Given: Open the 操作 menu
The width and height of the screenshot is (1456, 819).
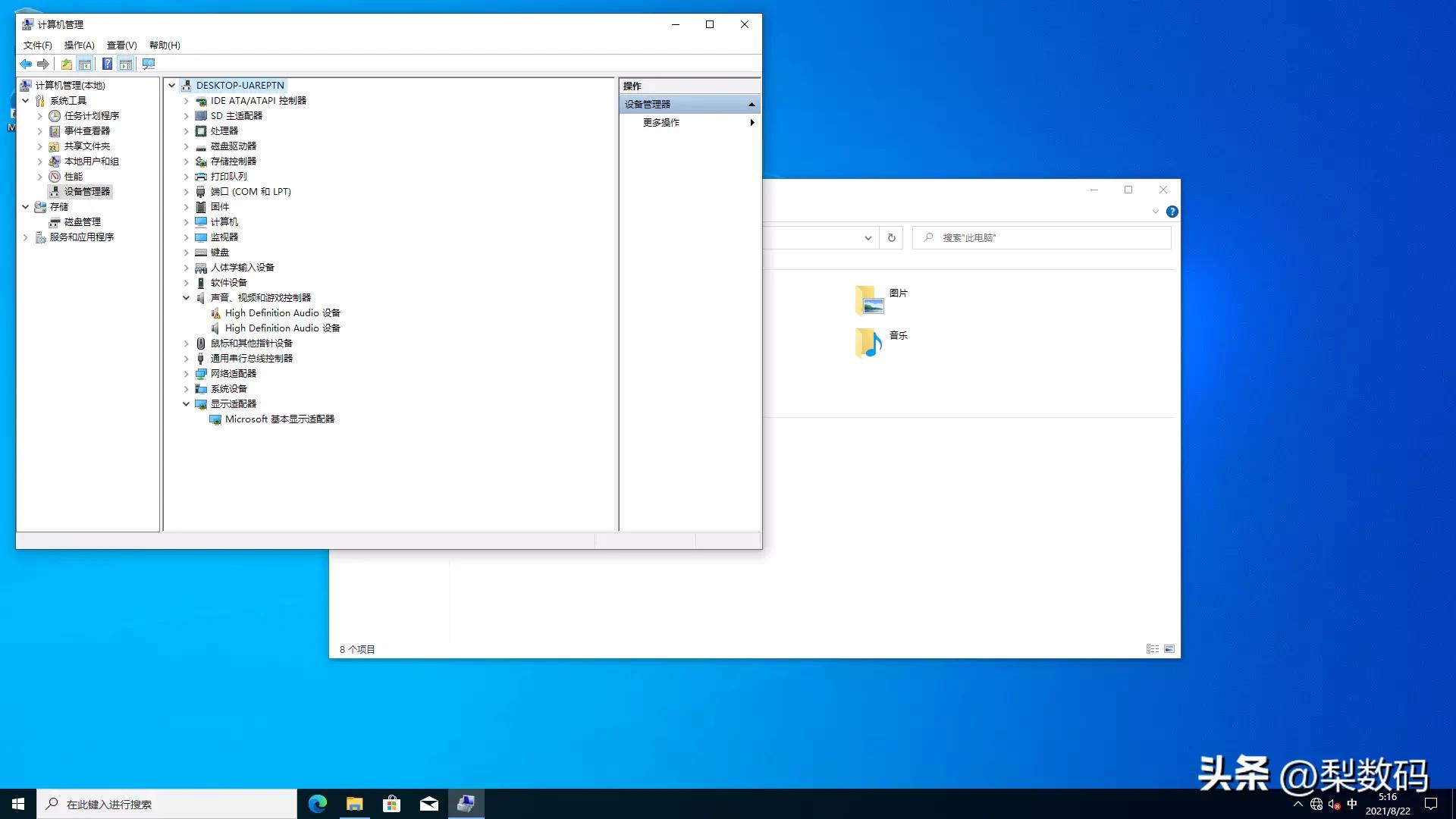Looking at the screenshot, I should [79, 45].
